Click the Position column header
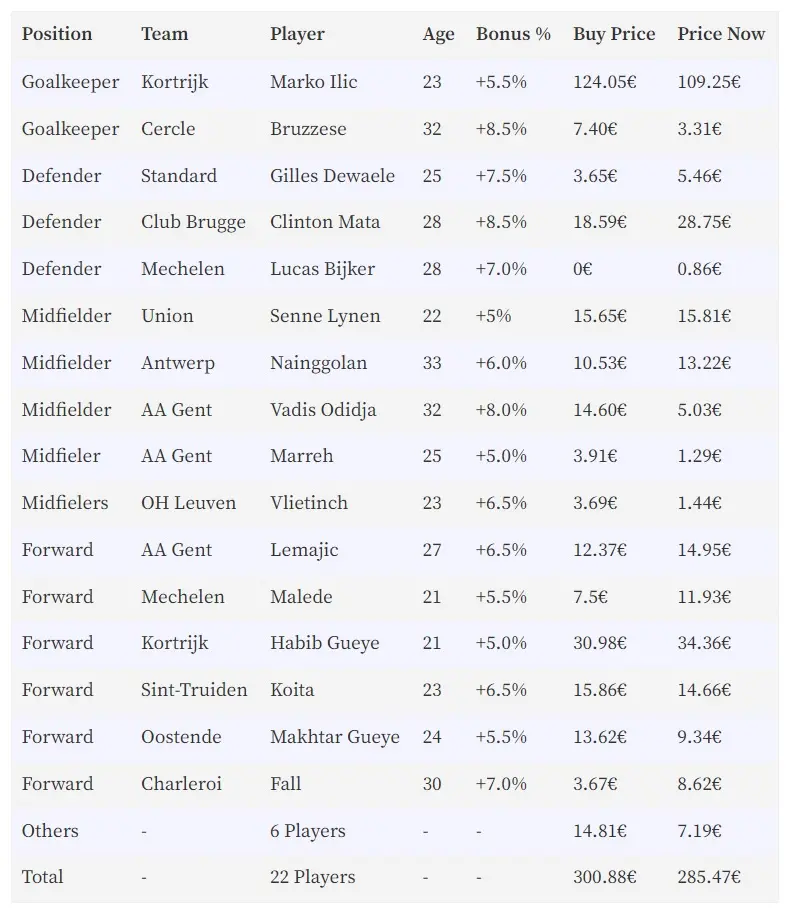 coord(57,34)
